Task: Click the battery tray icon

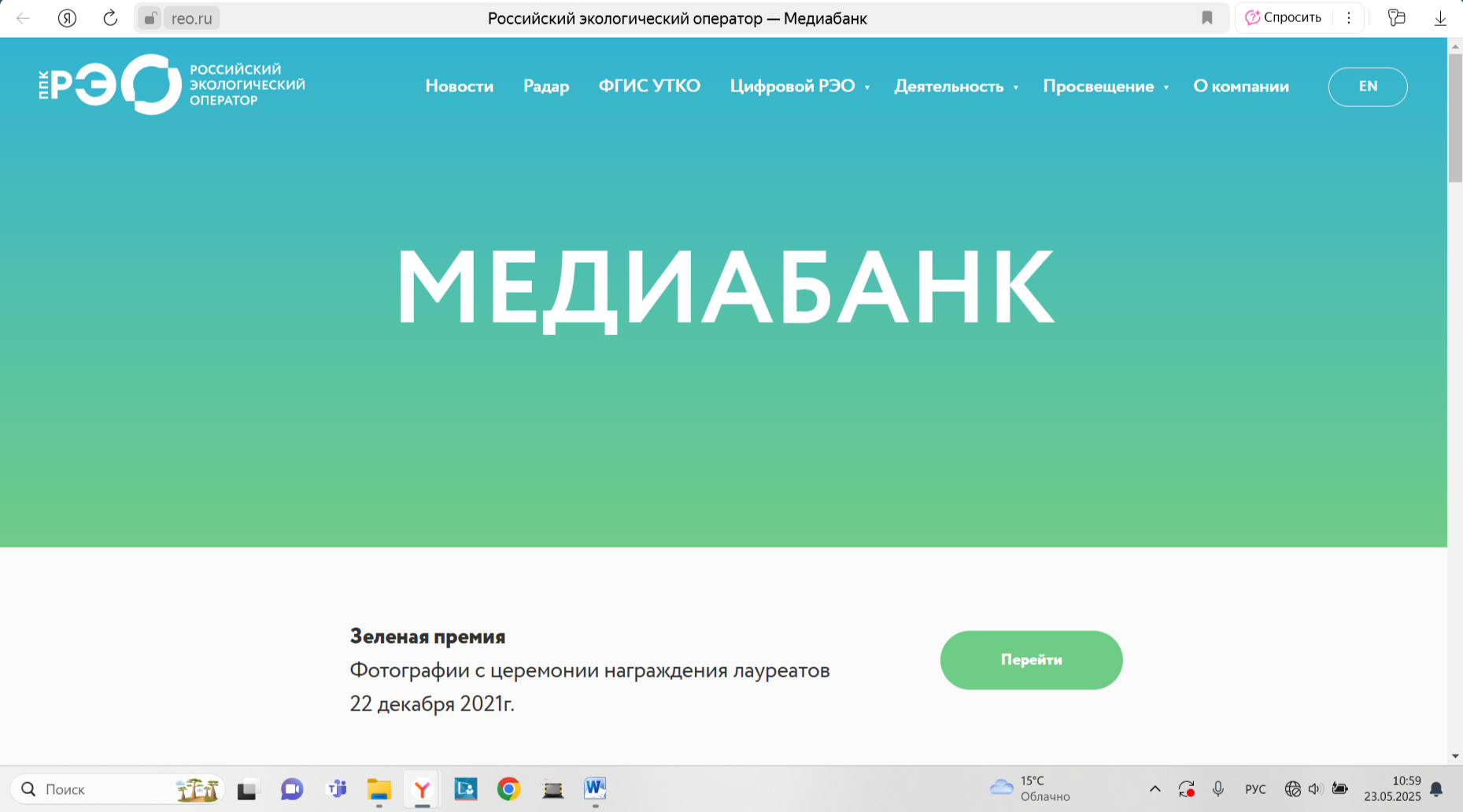Action: [x=1339, y=788]
